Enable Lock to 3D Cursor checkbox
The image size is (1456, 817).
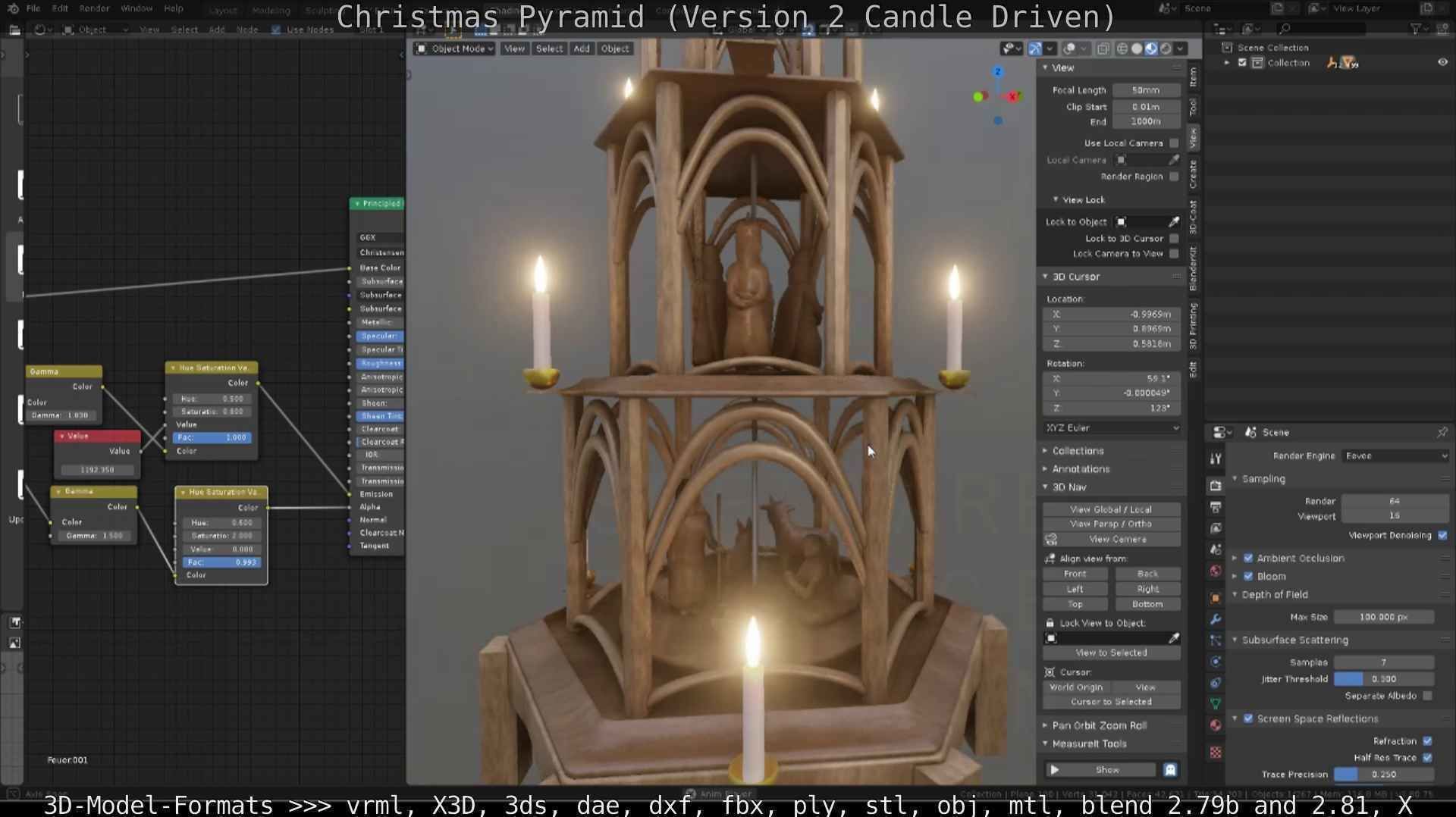(1174, 239)
